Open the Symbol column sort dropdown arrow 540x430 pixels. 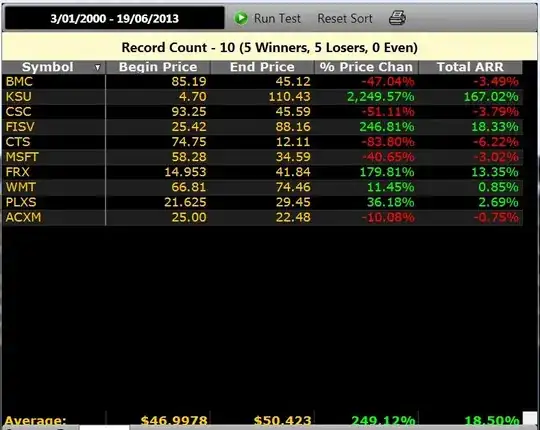coord(98,67)
